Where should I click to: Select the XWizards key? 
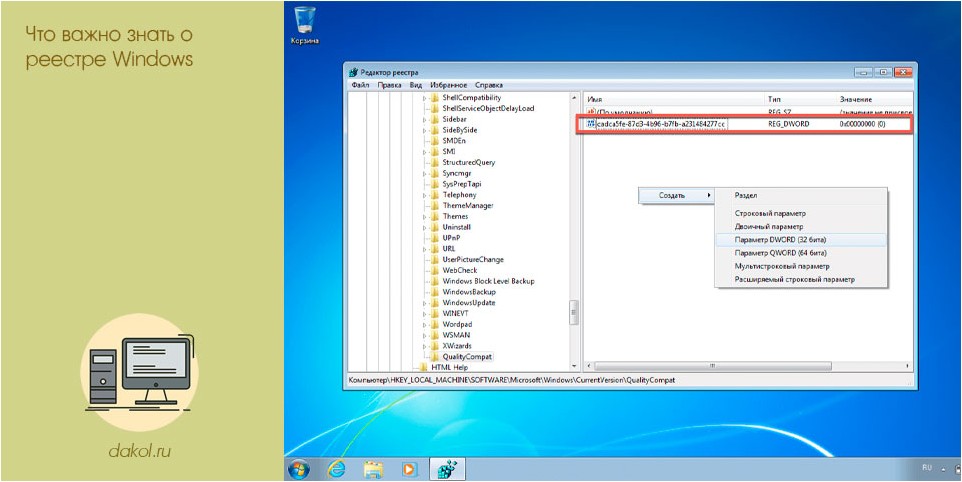(457, 346)
